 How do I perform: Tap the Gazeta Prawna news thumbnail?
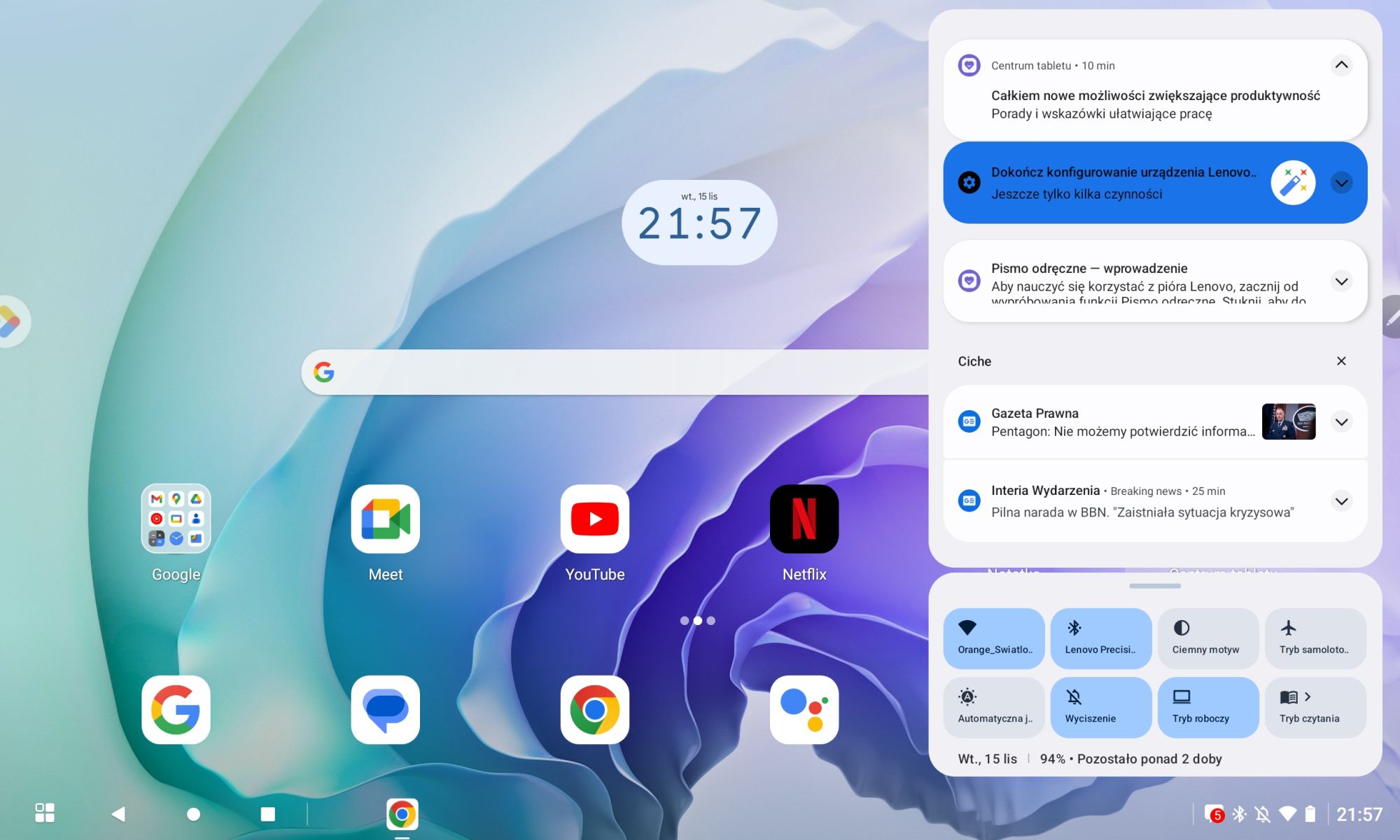[x=1289, y=421]
